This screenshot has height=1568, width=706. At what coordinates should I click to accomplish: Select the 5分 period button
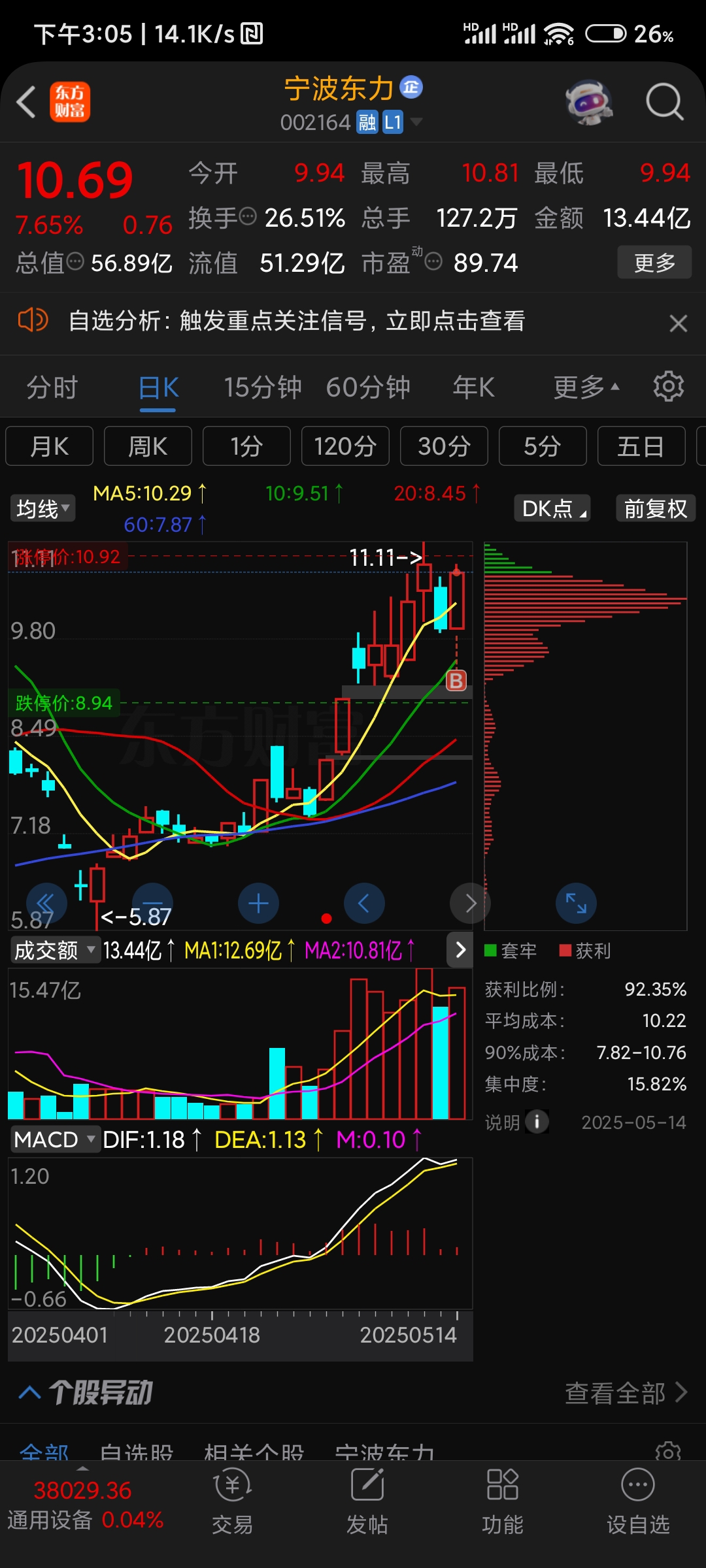point(543,446)
